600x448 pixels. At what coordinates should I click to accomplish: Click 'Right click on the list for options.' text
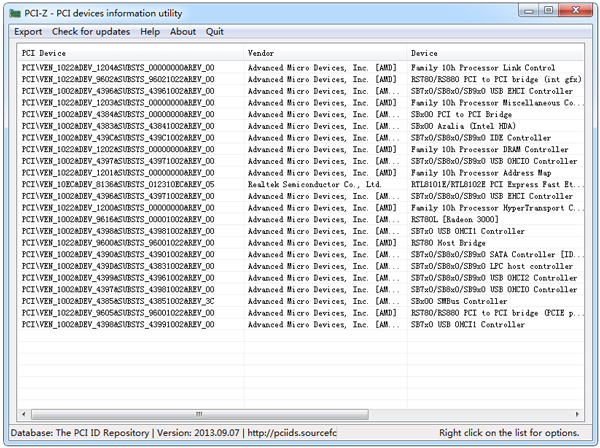point(509,433)
